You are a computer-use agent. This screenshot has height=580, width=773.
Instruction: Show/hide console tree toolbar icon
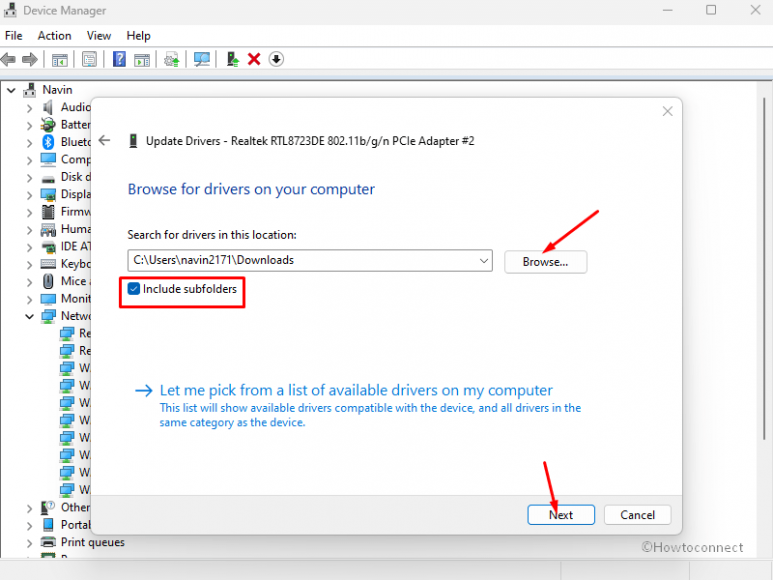pos(60,60)
